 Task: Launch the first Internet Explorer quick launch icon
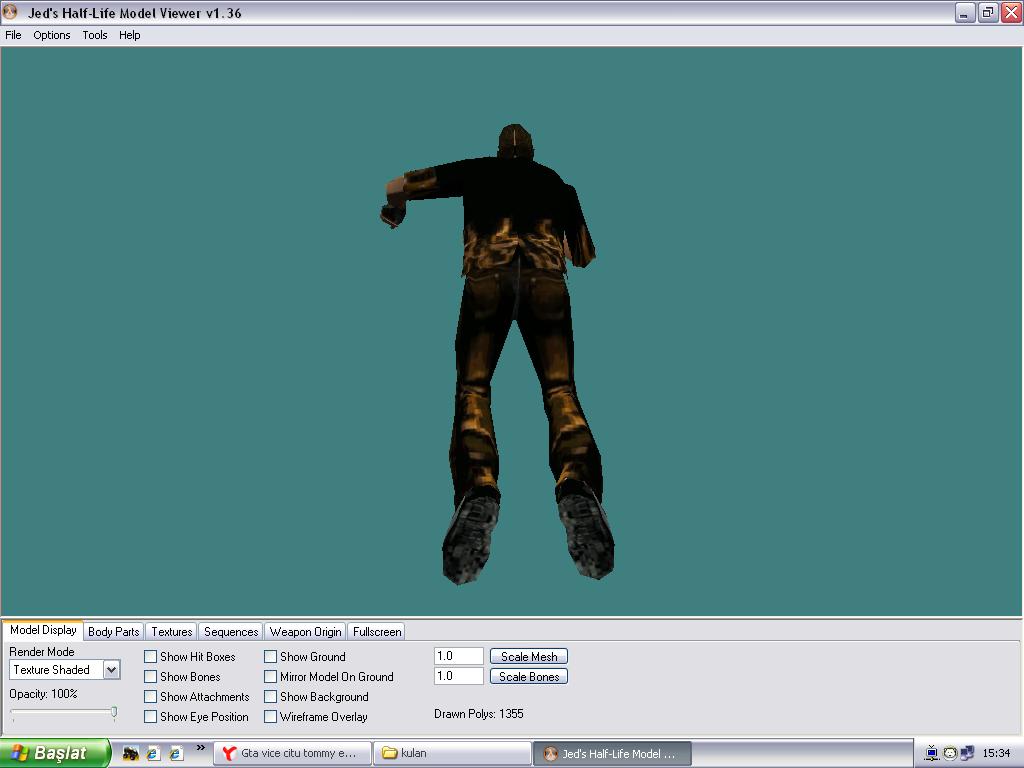[x=153, y=754]
